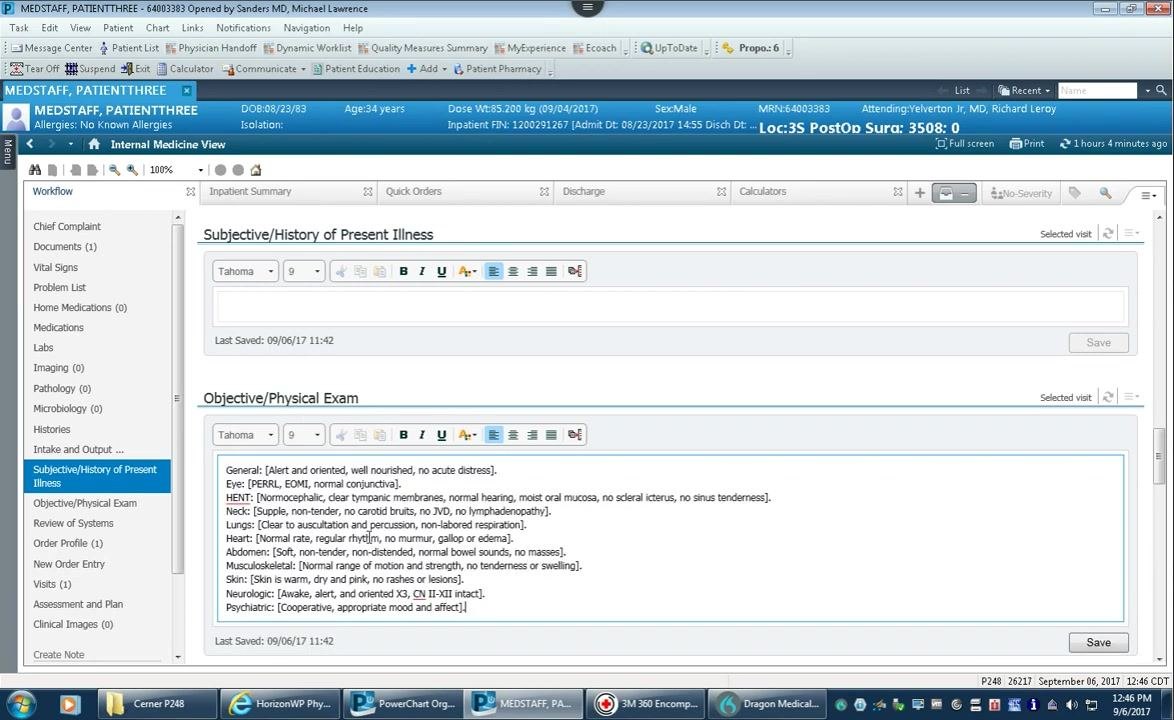Viewport: 1174px width, 720px height.
Task: Click the house icon next to Internal Medicine View
Action: click(94, 144)
